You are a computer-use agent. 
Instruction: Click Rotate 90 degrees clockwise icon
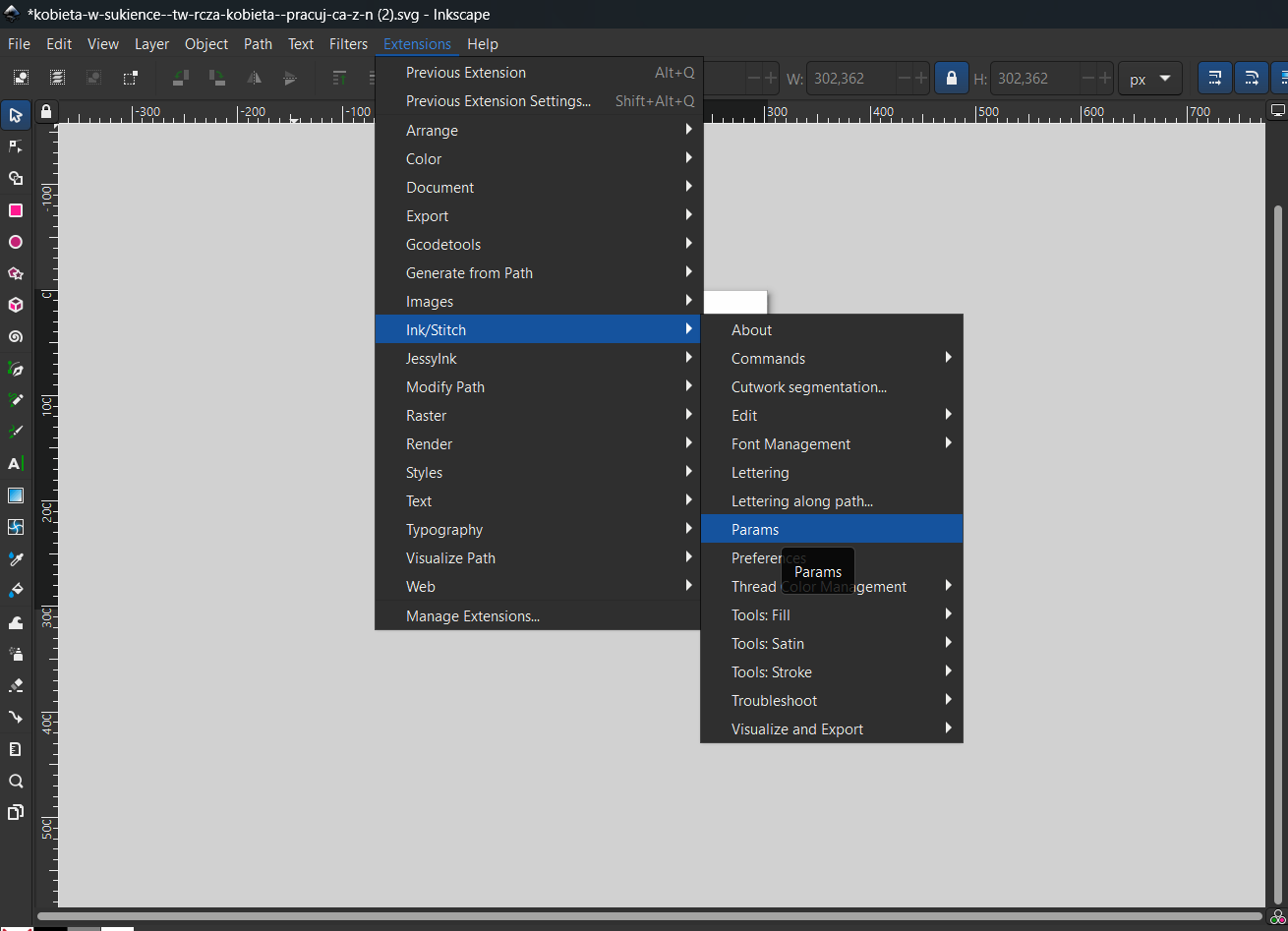(216, 78)
